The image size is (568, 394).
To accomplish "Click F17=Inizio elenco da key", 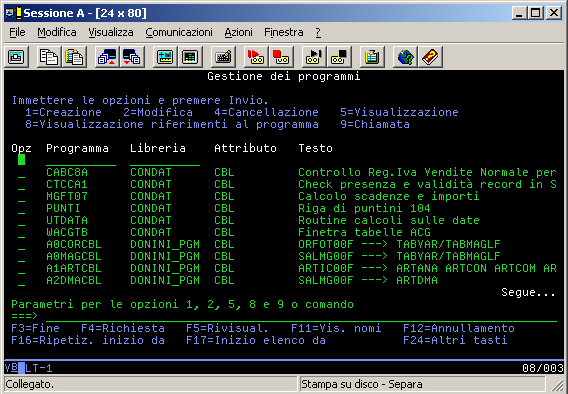I will [256, 340].
